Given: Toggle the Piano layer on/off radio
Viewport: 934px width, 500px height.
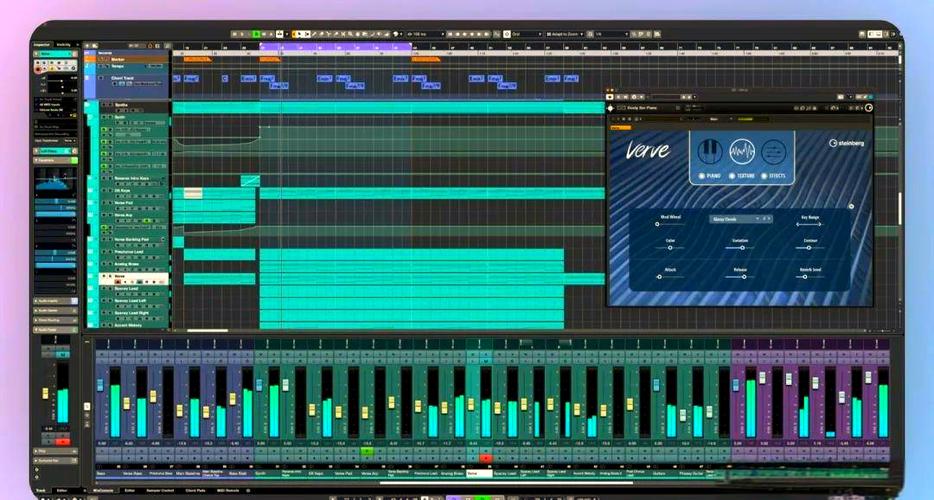Looking at the screenshot, I should click(x=702, y=176).
